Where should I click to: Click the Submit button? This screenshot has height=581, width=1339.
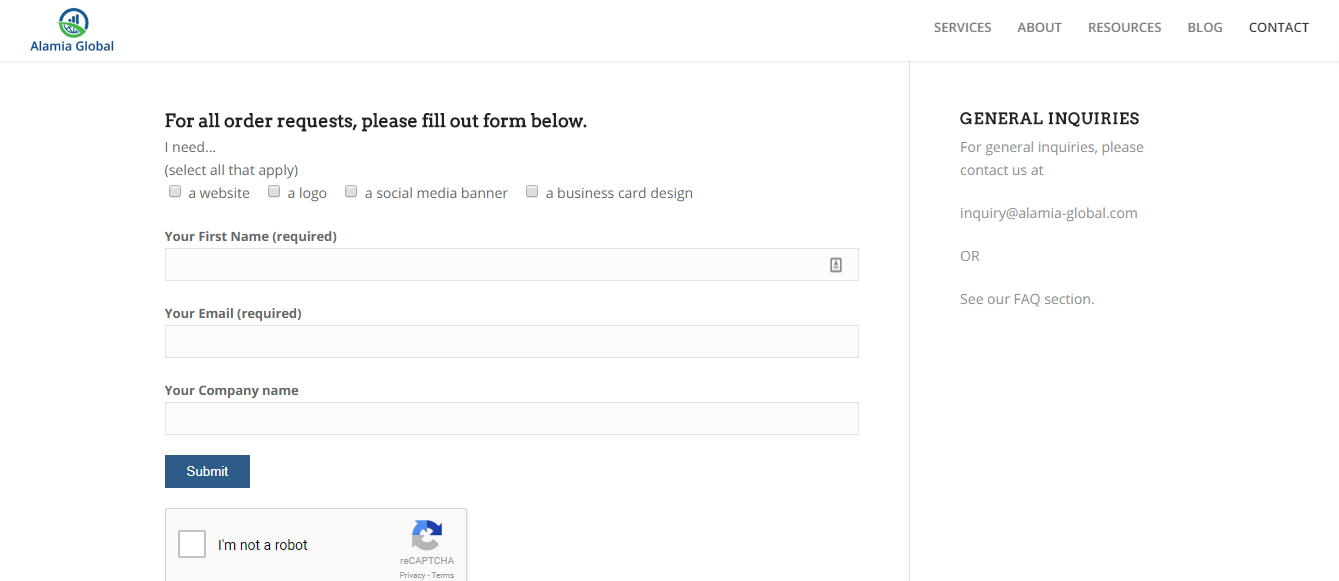pos(207,471)
